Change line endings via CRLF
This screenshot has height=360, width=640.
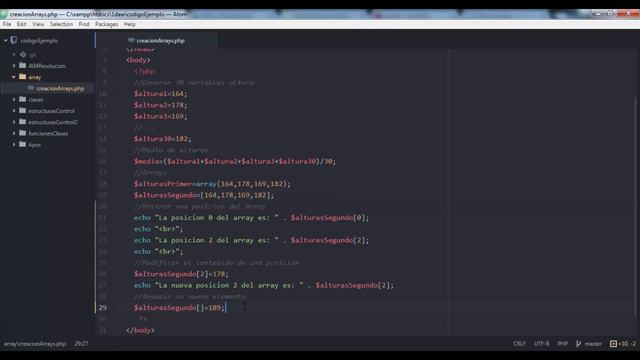click(519, 344)
